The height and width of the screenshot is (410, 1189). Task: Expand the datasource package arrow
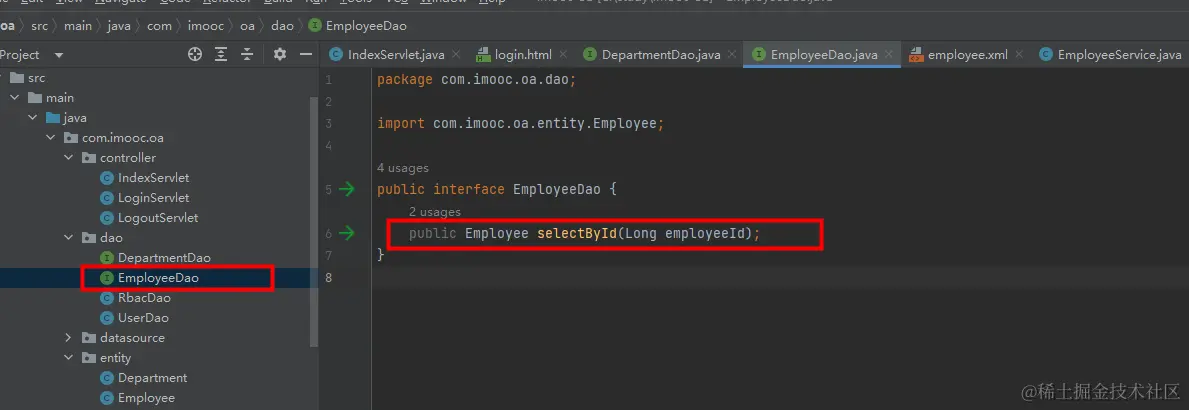click(x=68, y=338)
